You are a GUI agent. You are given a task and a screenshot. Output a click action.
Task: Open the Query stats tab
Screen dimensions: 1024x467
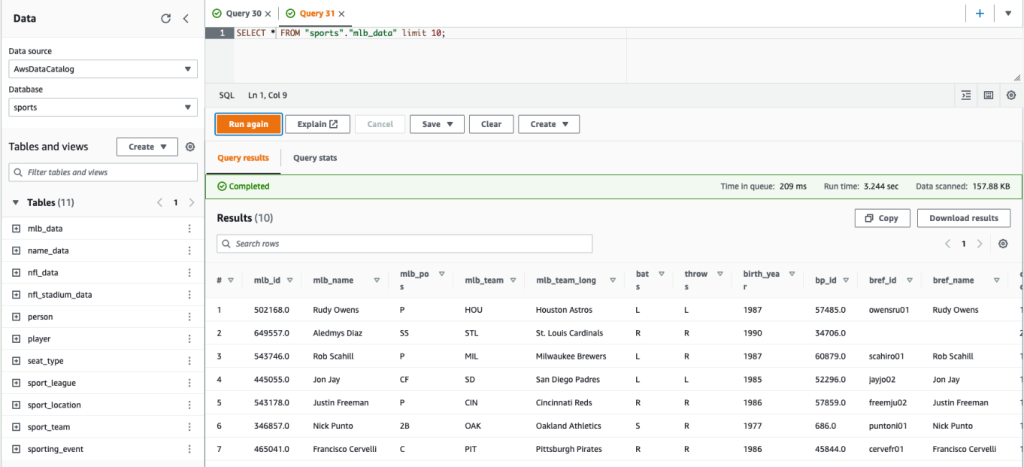(315, 158)
